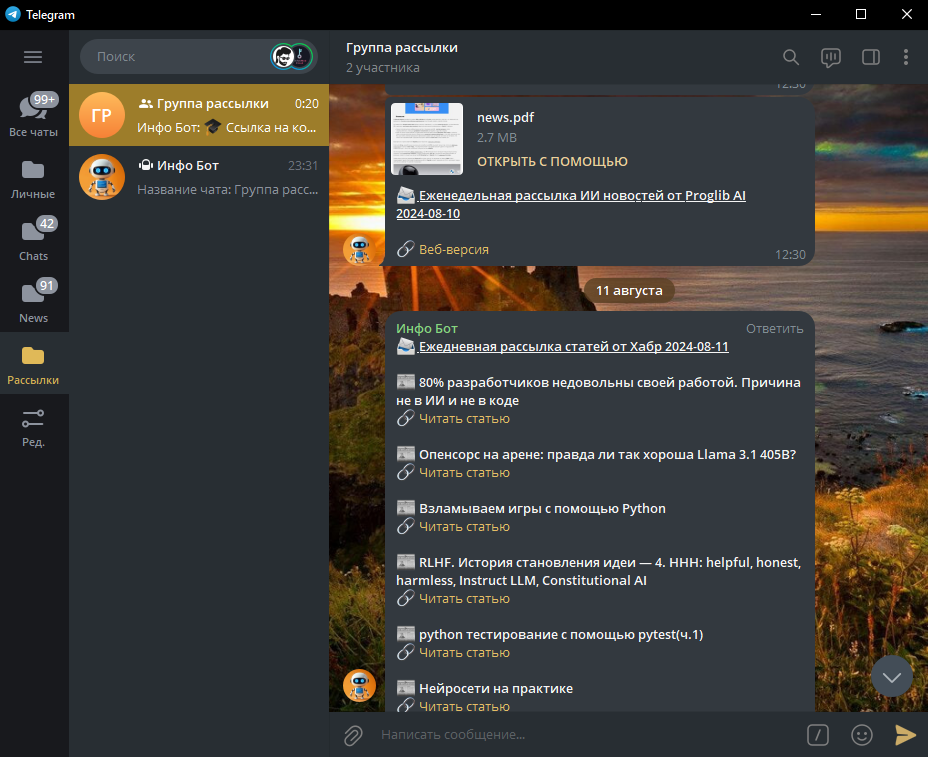Viewport: 928px width, 757px height.
Task: Click ОТКРЫТЬ С ПОМОЩЬЮ link
Action: 552,162
